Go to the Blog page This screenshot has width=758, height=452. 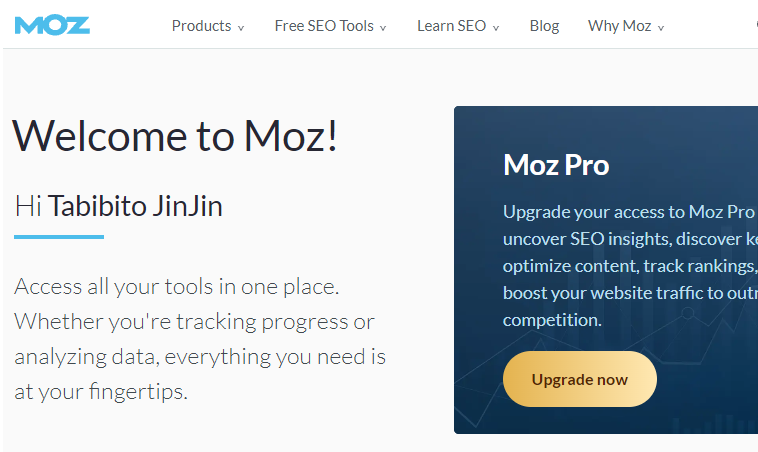(x=544, y=26)
